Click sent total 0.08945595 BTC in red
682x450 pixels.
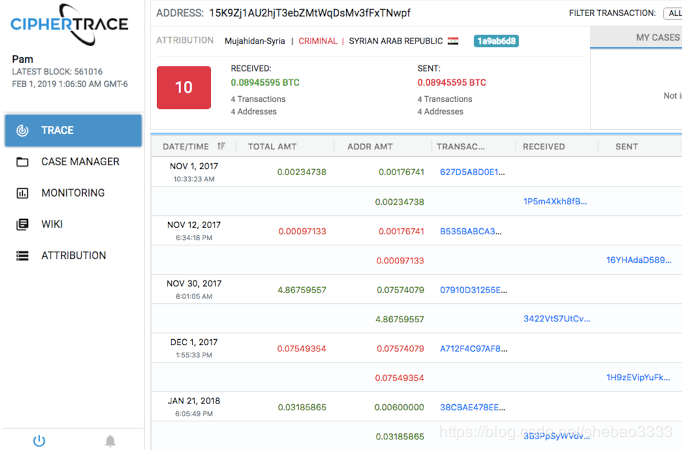tap(452, 83)
